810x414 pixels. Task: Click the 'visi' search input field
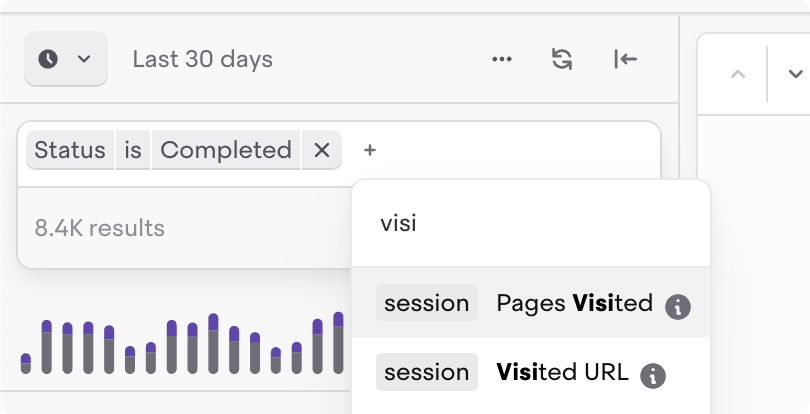click(530, 223)
